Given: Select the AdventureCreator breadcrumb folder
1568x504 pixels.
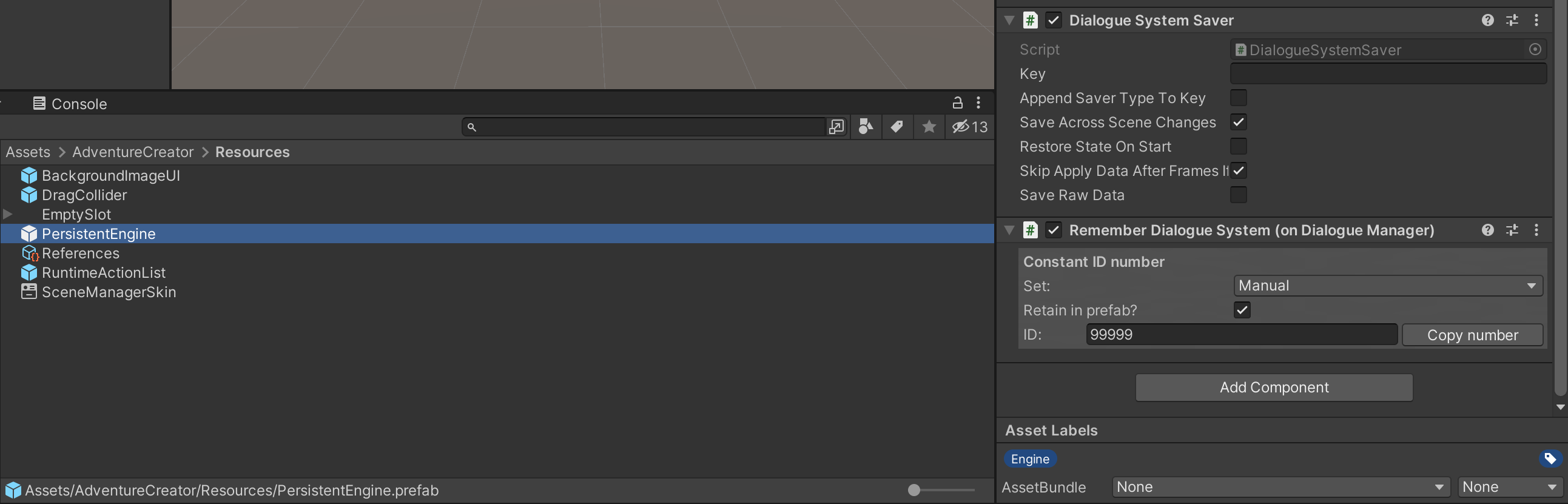Looking at the screenshot, I should (x=133, y=152).
